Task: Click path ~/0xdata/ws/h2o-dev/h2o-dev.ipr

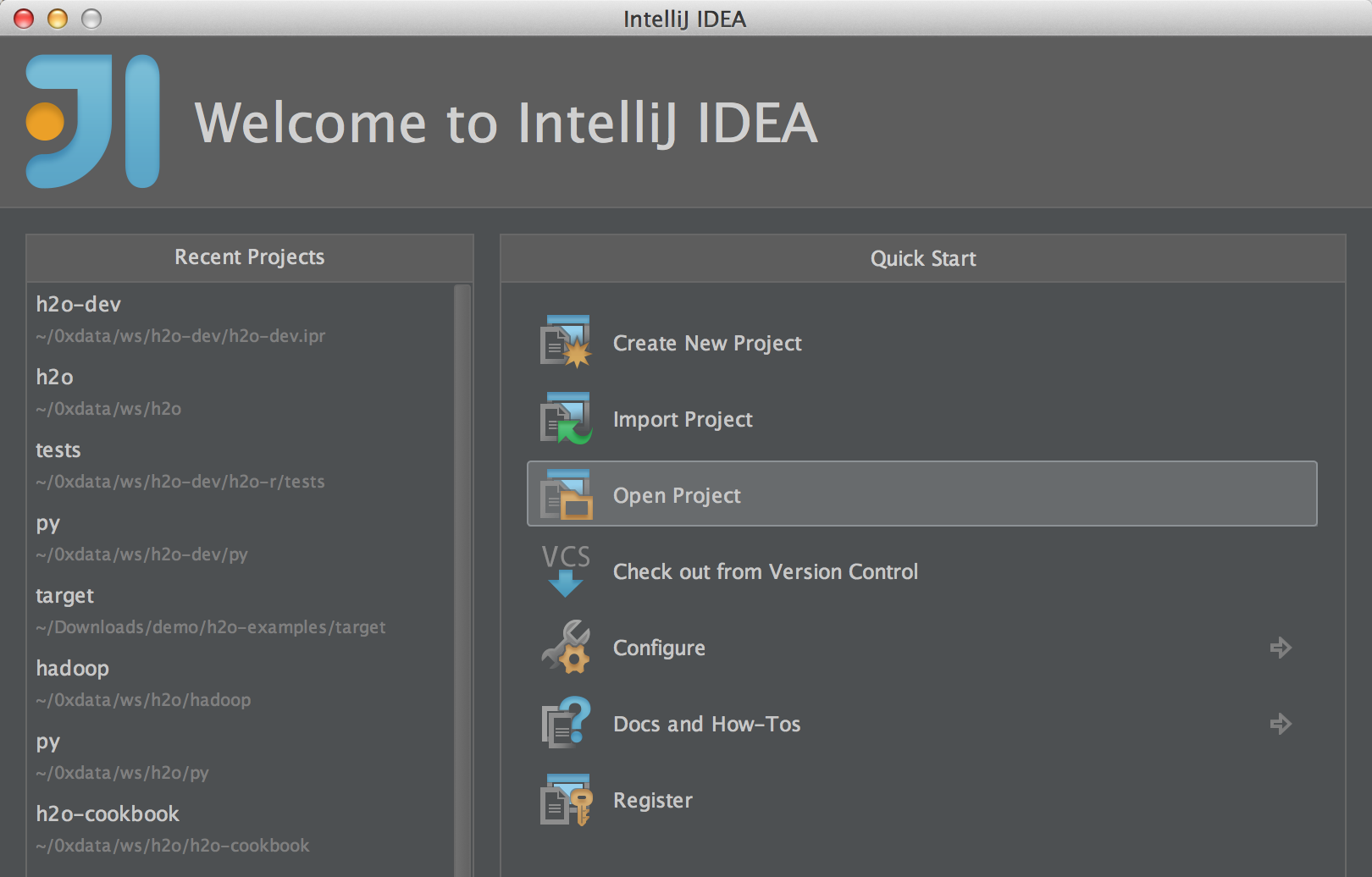Action: (180, 336)
